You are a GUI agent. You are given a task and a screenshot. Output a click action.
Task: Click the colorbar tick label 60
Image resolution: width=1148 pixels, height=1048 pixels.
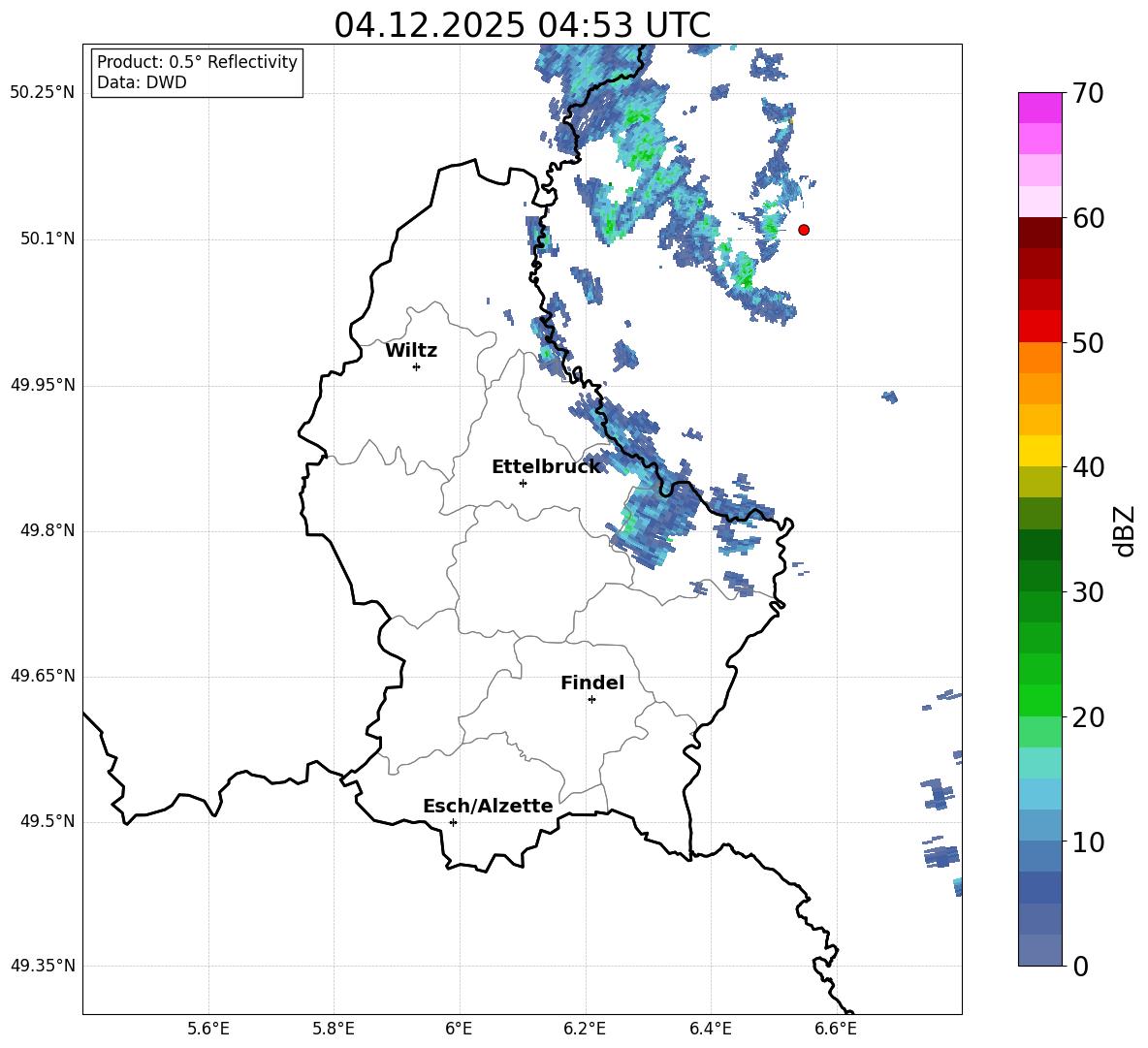1087,218
